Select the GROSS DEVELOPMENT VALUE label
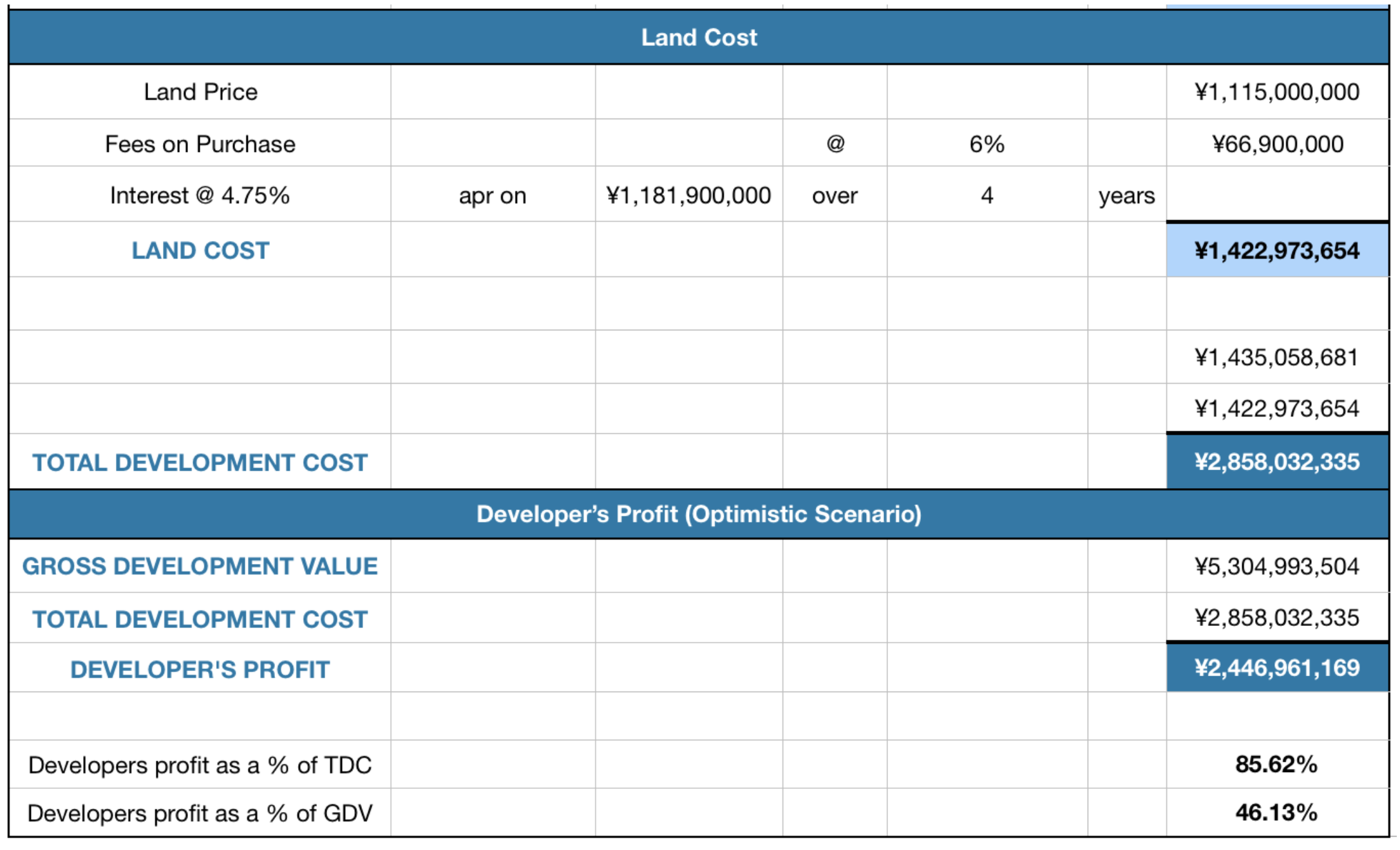This screenshot has height=850, width=1400. [200, 567]
